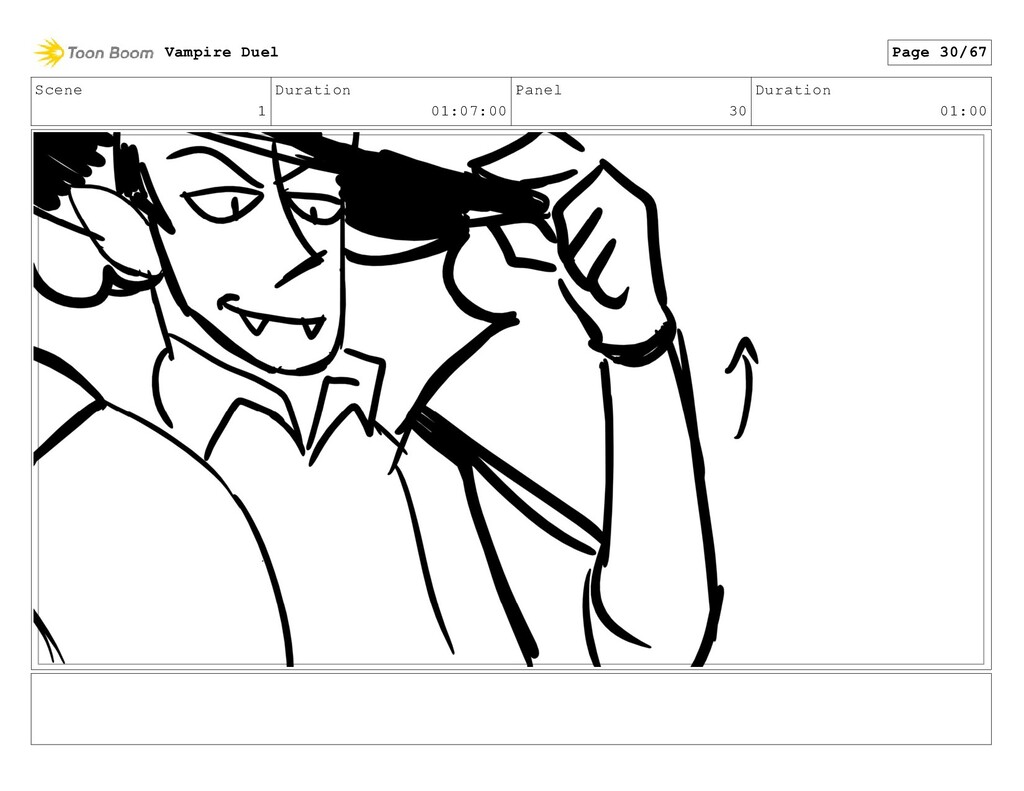Click the panel duration value '01:00'
The height and width of the screenshot is (791, 1024).
pos(963,111)
